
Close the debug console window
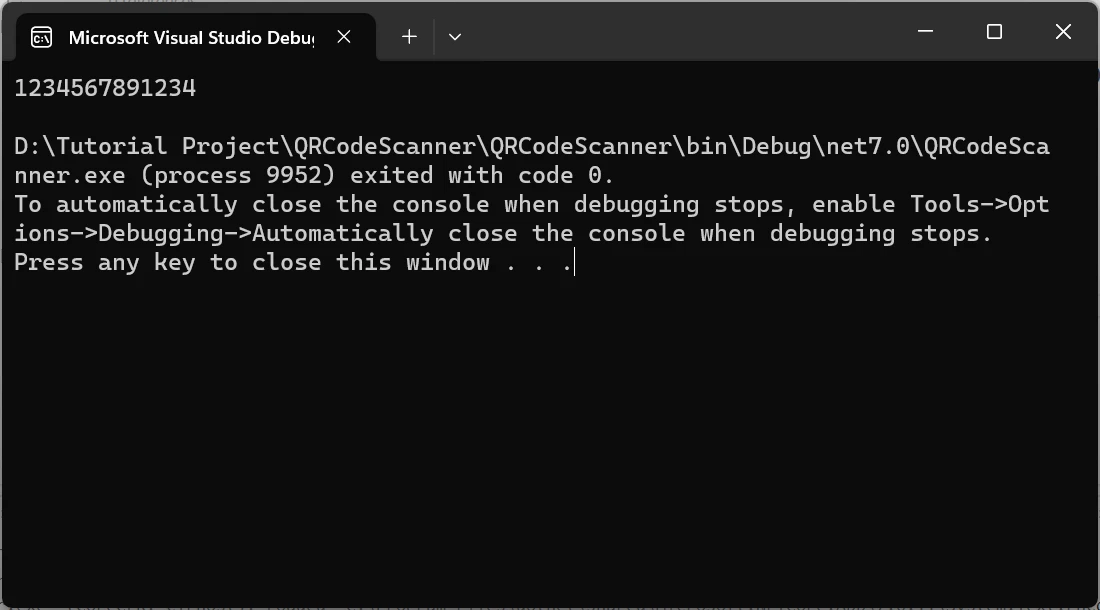pyautogui.click(x=1063, y=32)
